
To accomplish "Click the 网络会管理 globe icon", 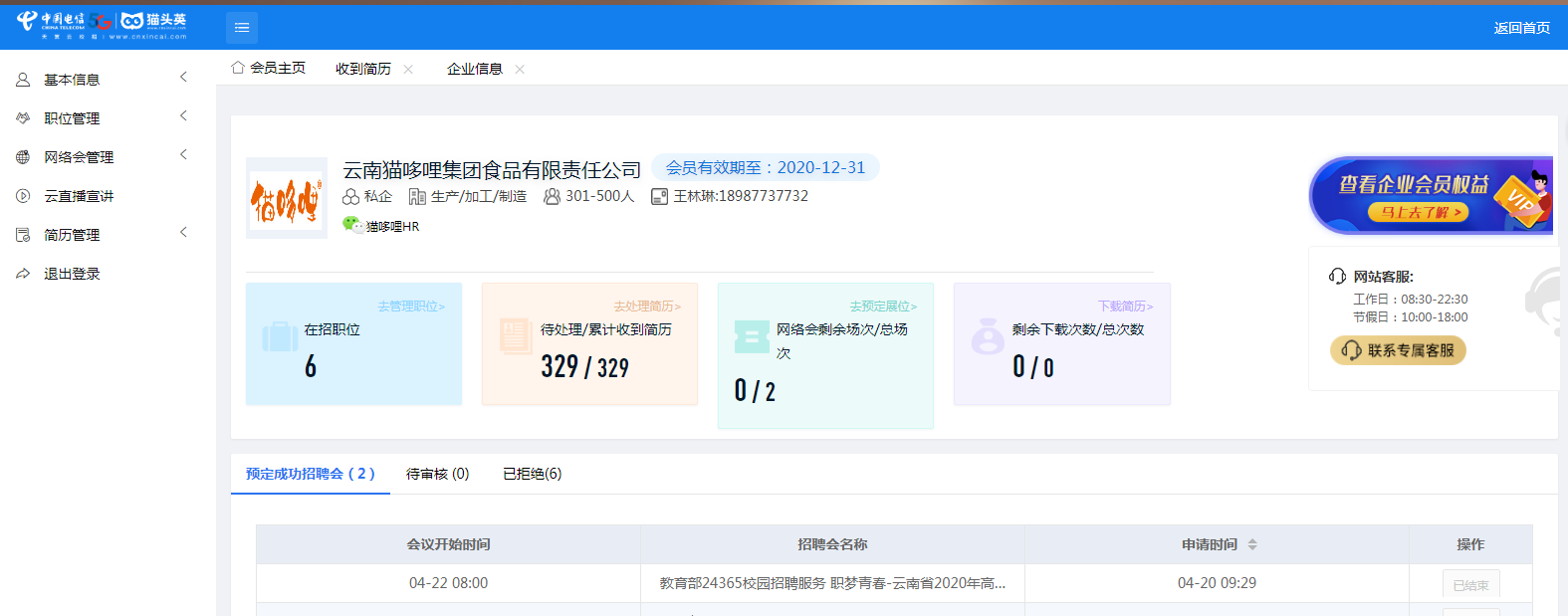I will point(23,157).
